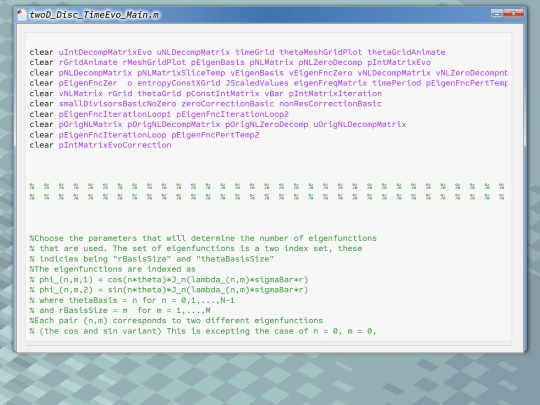Click the phi_(n,m,2) sine definition comment

click(x=169, y=290)
